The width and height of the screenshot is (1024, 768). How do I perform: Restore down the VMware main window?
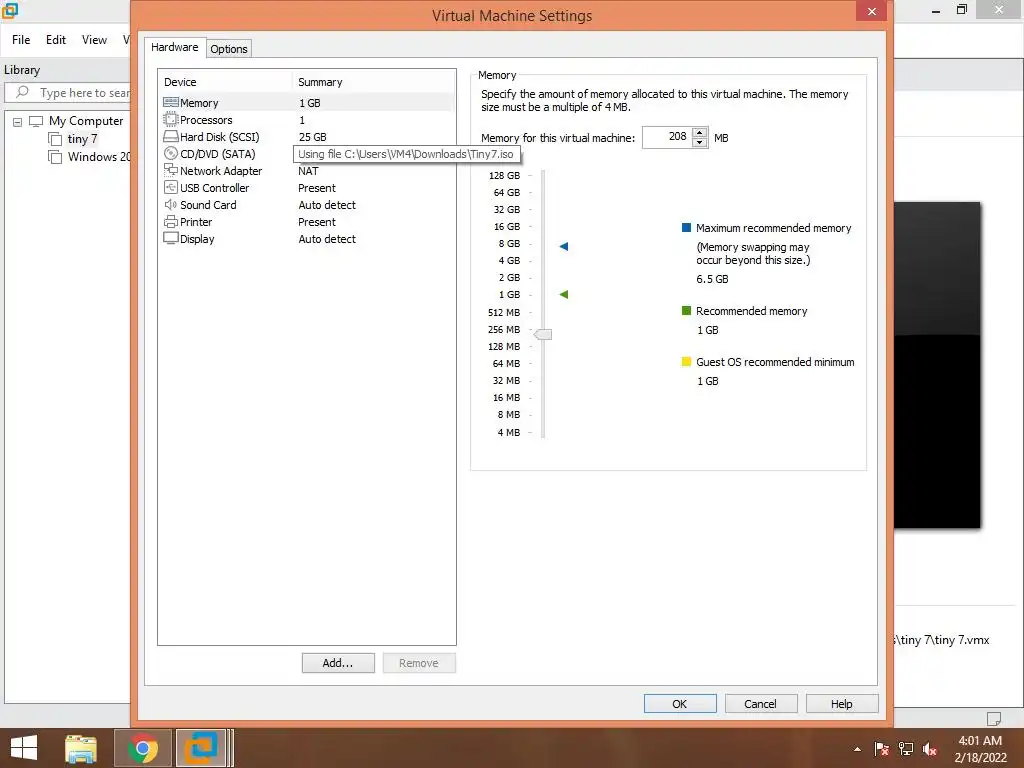961,10
